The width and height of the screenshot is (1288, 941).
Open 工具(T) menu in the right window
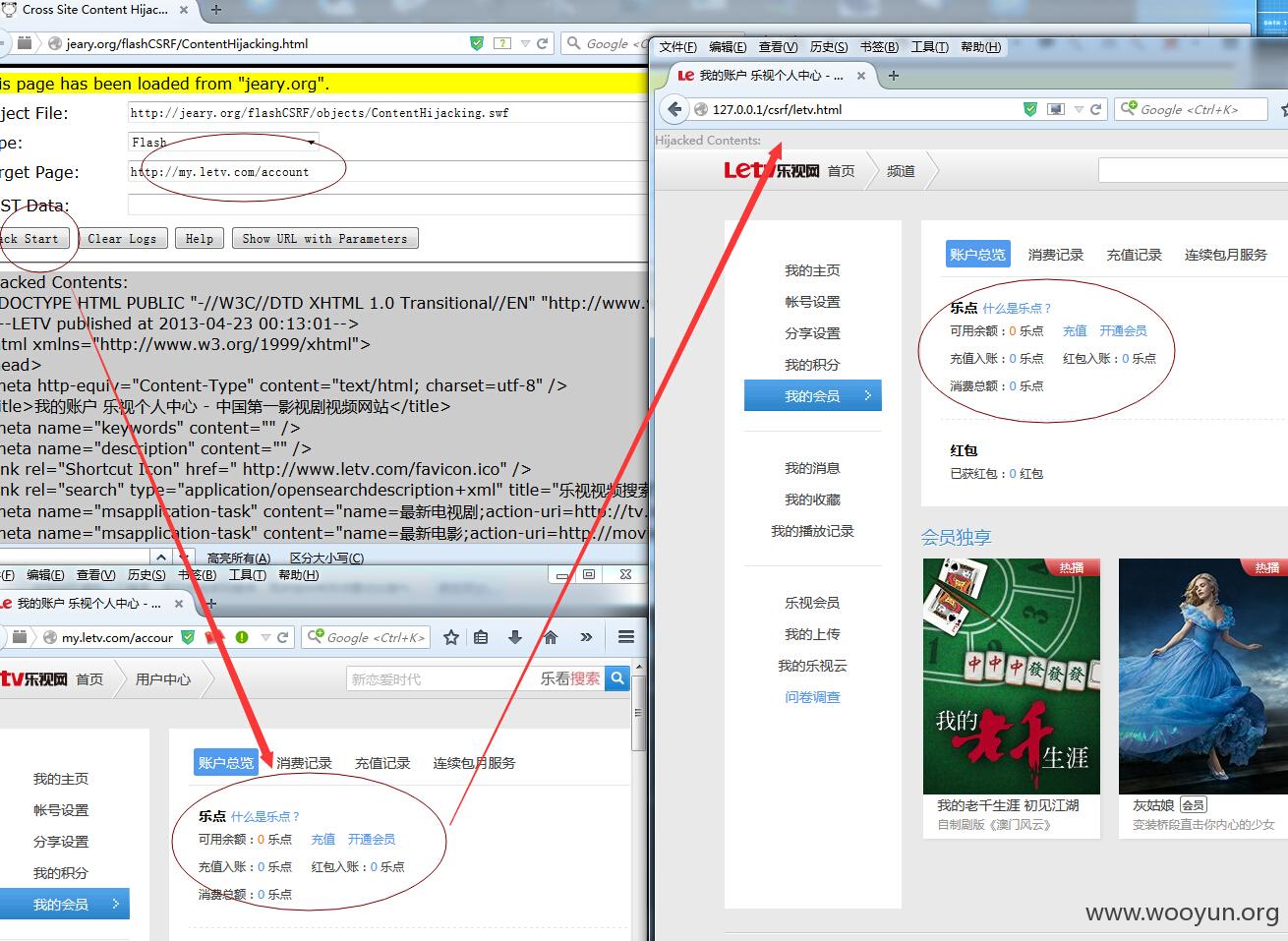click(929, 47)
